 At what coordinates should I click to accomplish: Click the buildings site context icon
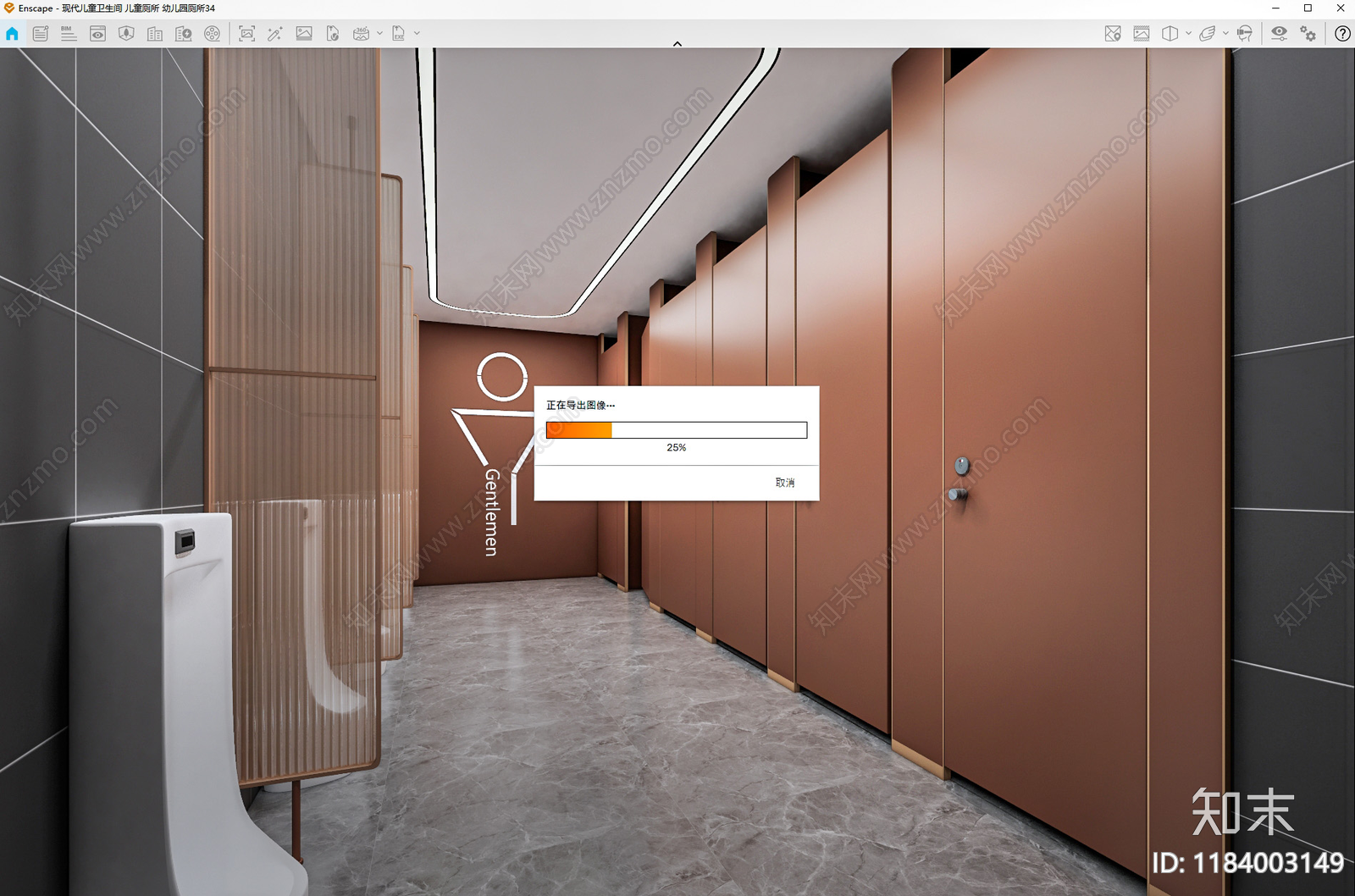click(x=155, y=34)
